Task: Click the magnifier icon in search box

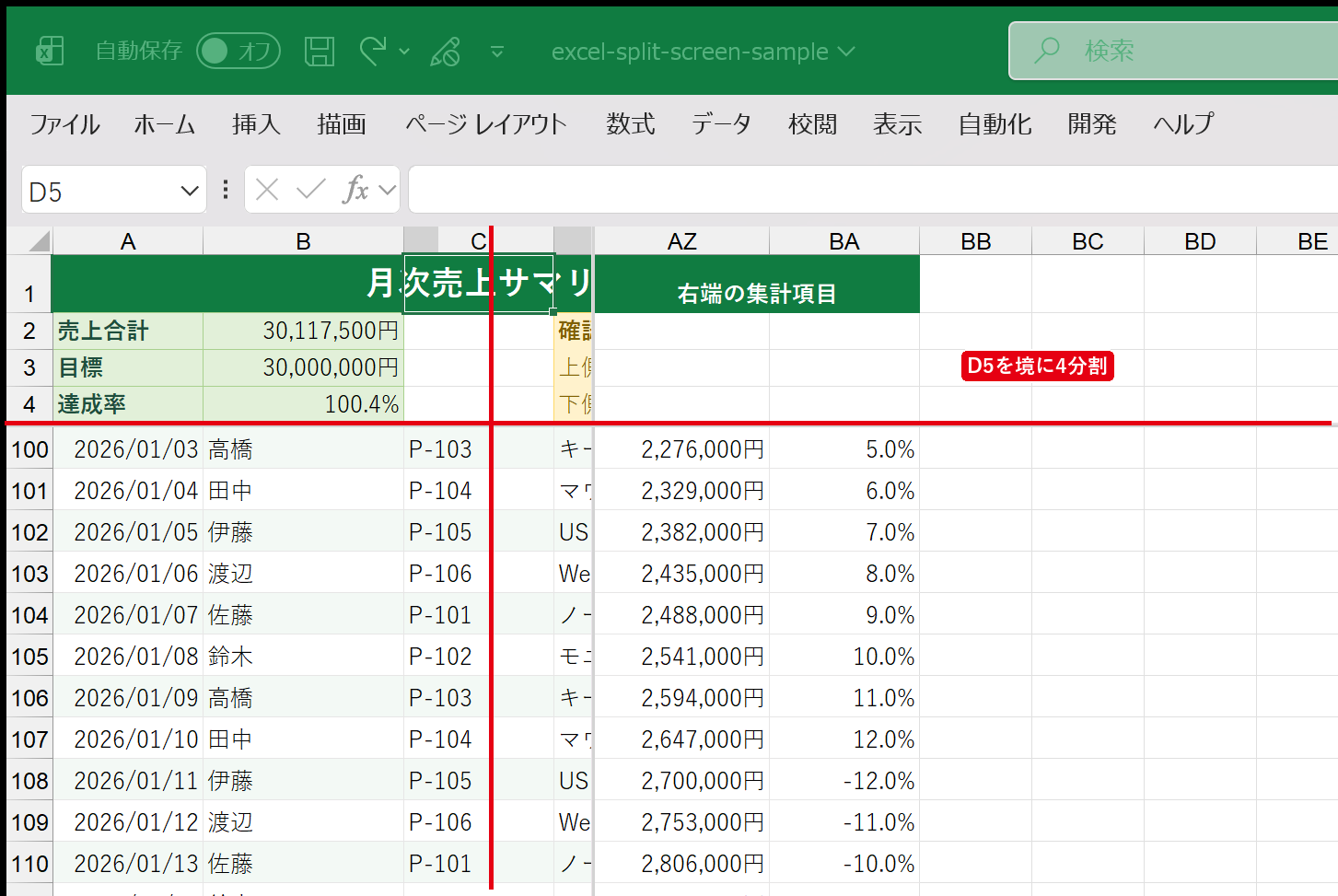Action: (x=1047, y=51)
